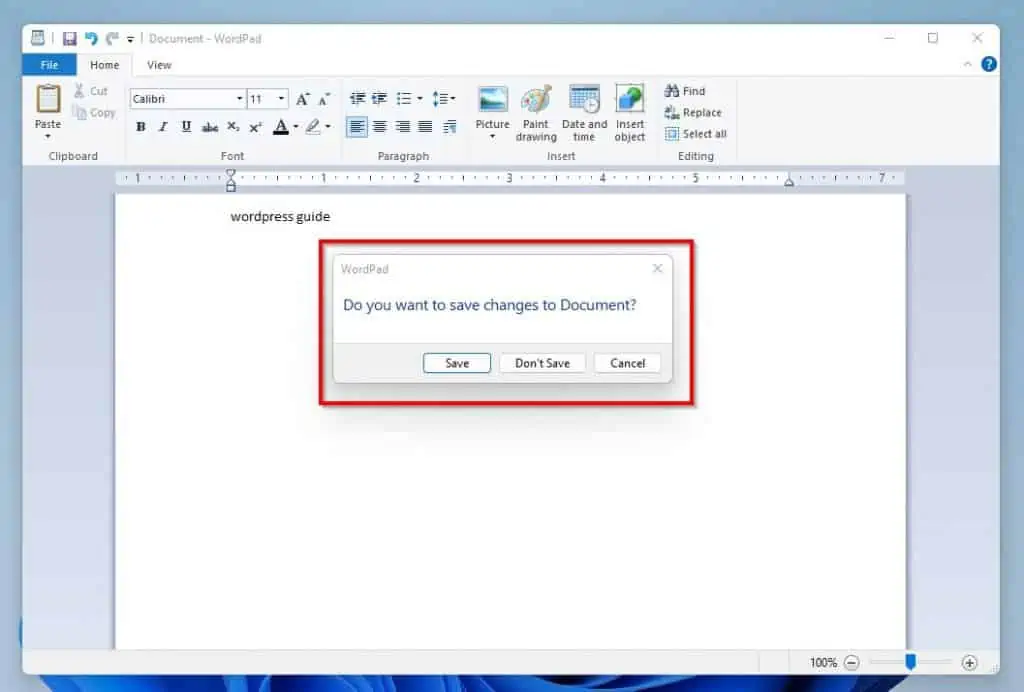Click the Save icon on quick access toolbar
1024x692 pixels.
tap(69, 38)
